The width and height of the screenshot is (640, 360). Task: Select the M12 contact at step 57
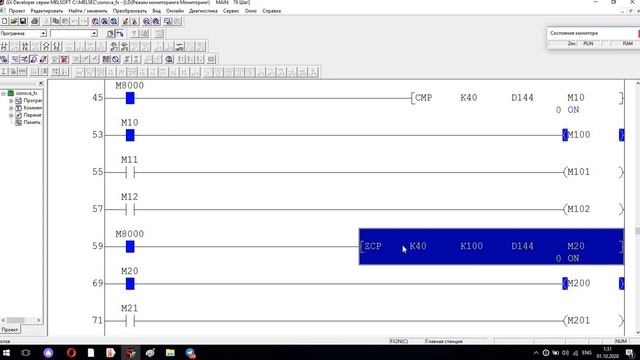point(130,210)
